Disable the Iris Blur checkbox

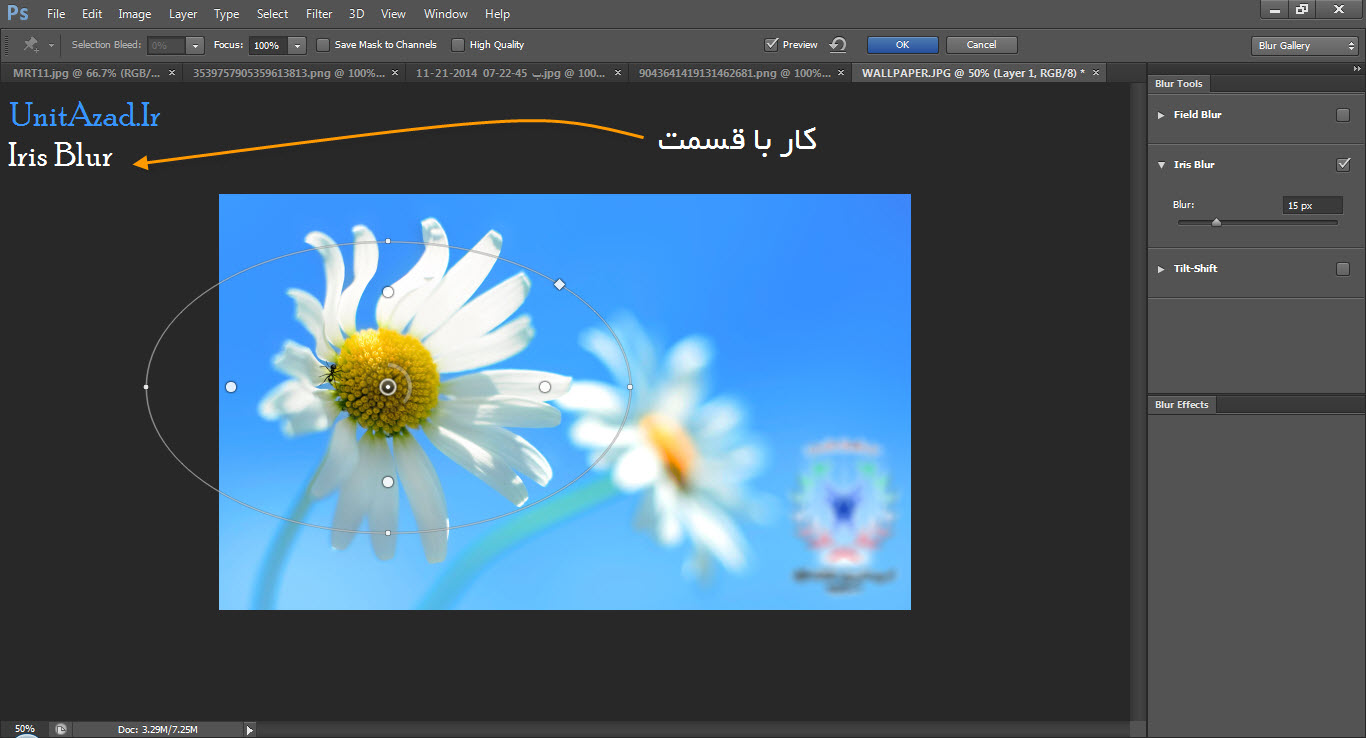(x=1343, y=165)
